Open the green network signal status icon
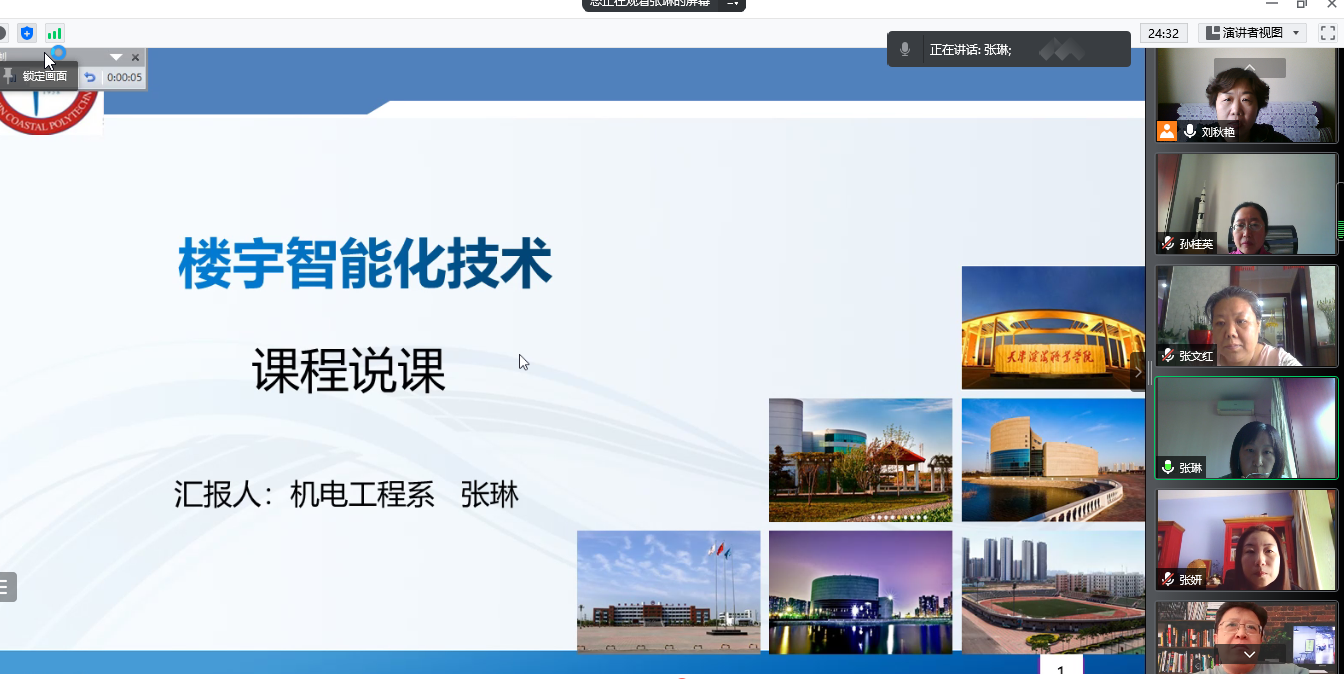1344x679 pixels. (x=54, y=33)
